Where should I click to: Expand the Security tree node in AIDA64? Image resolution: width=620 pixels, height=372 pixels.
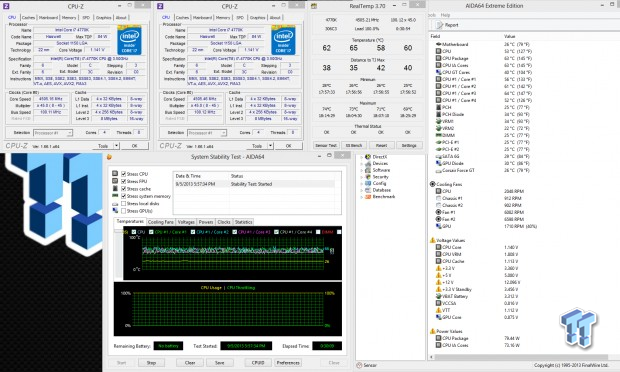(x=361, y=177)
